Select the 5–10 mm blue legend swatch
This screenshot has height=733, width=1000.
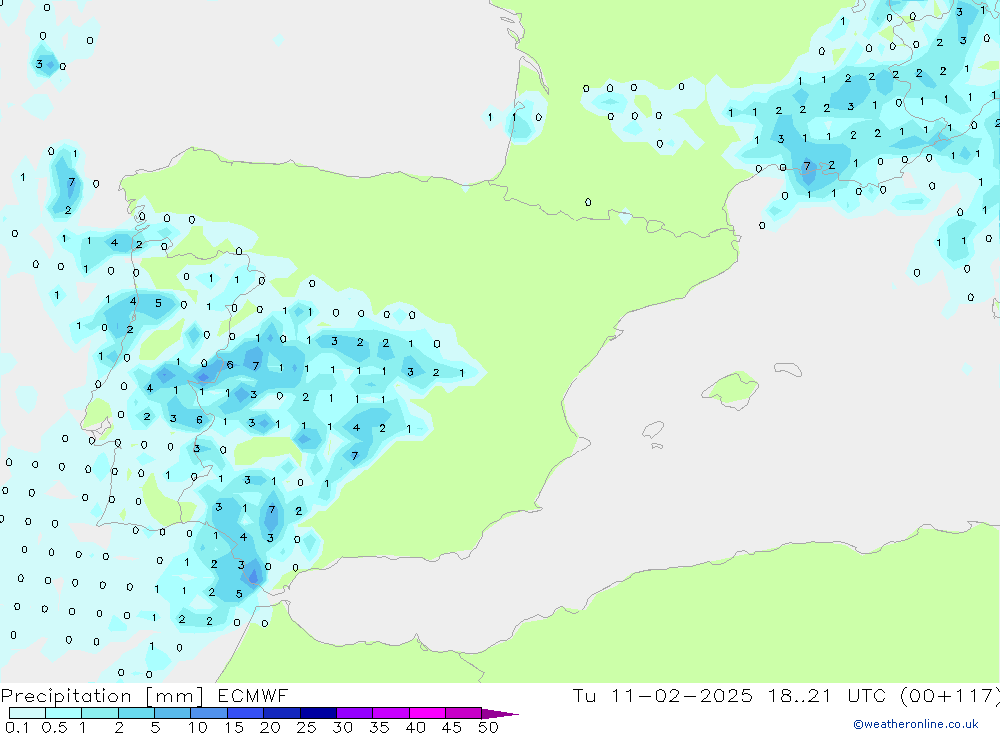pyautogui.click(x=173, y=713)
